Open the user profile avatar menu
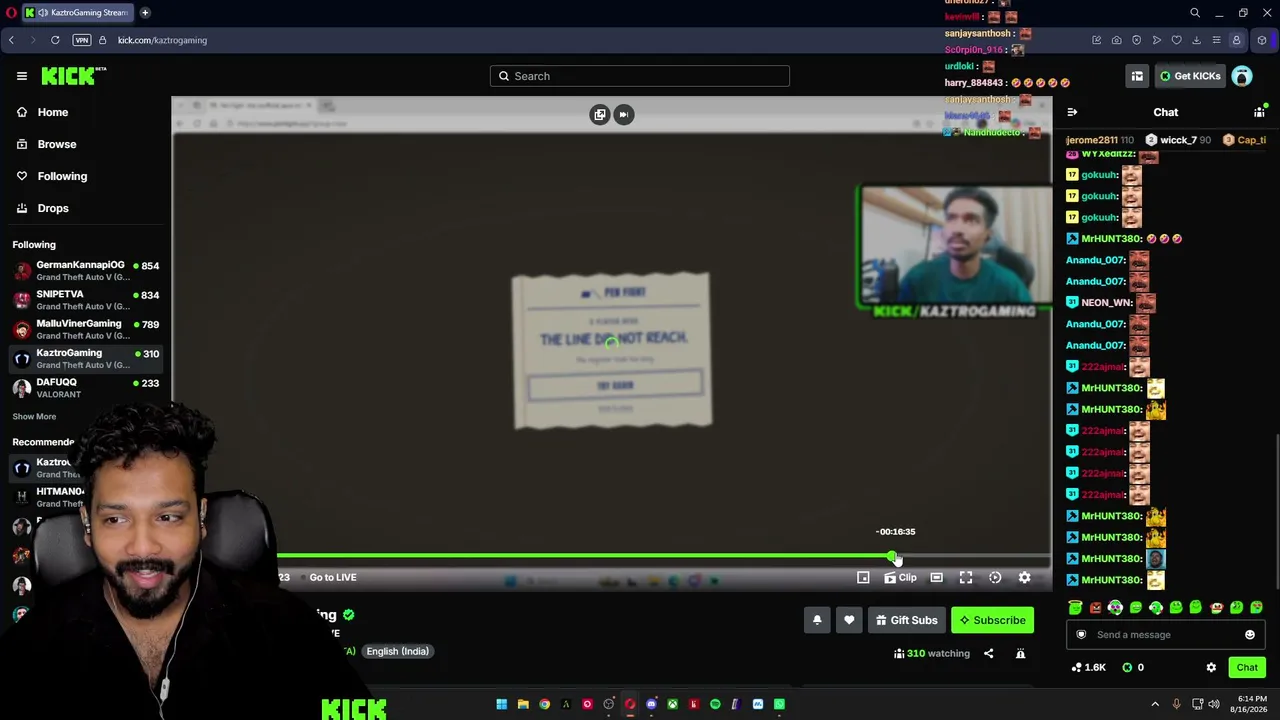This screenshot has height=720, width=1280. click(x=1242, y=76)
